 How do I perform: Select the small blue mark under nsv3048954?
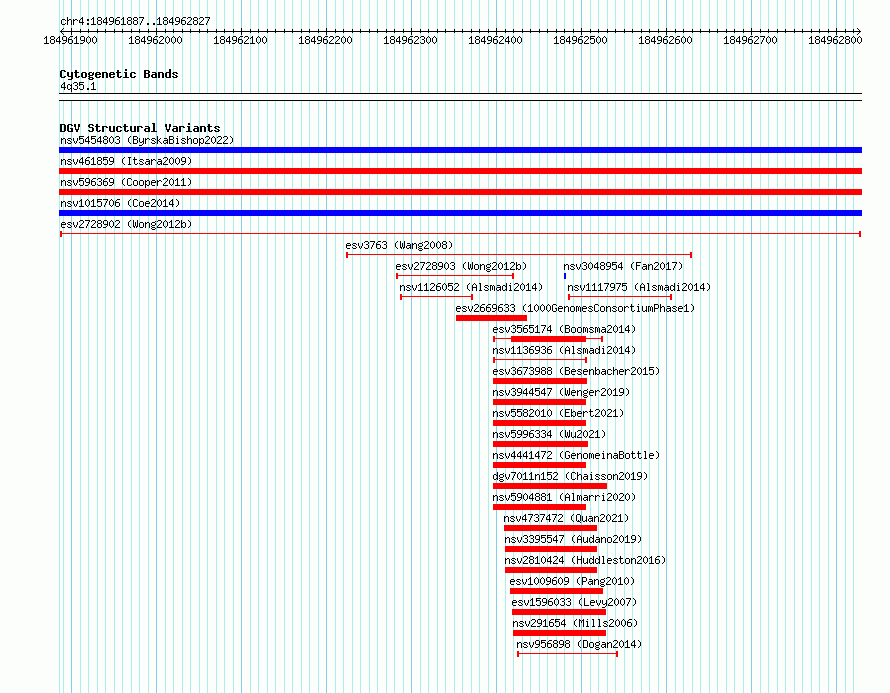click(x=565, y=276)
